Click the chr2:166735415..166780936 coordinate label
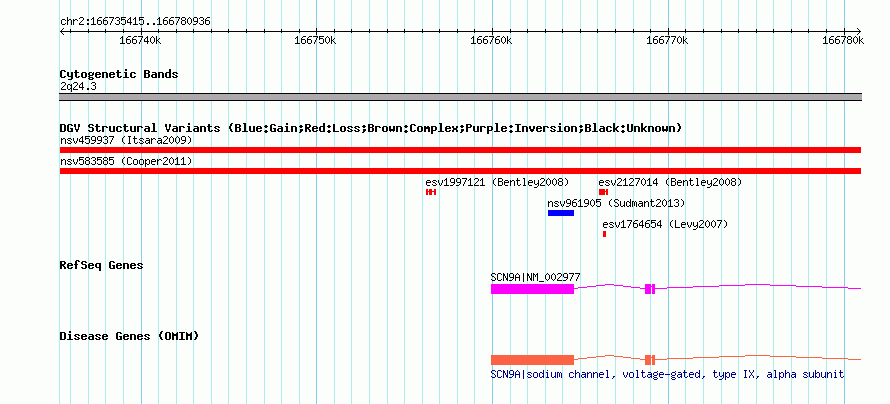This screenshot has height=404, width=890. click(135, 22)
